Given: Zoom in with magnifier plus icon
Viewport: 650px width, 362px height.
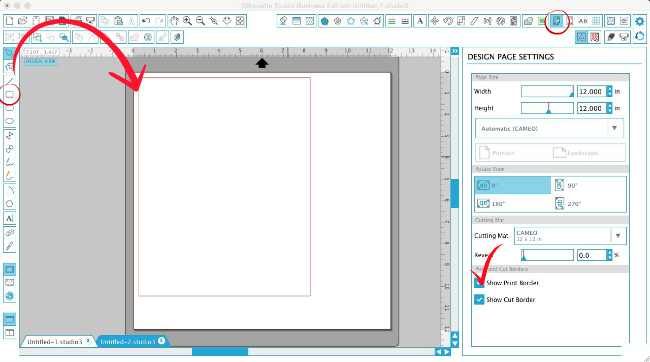Looking at the screenshot, I should [187, 21].
